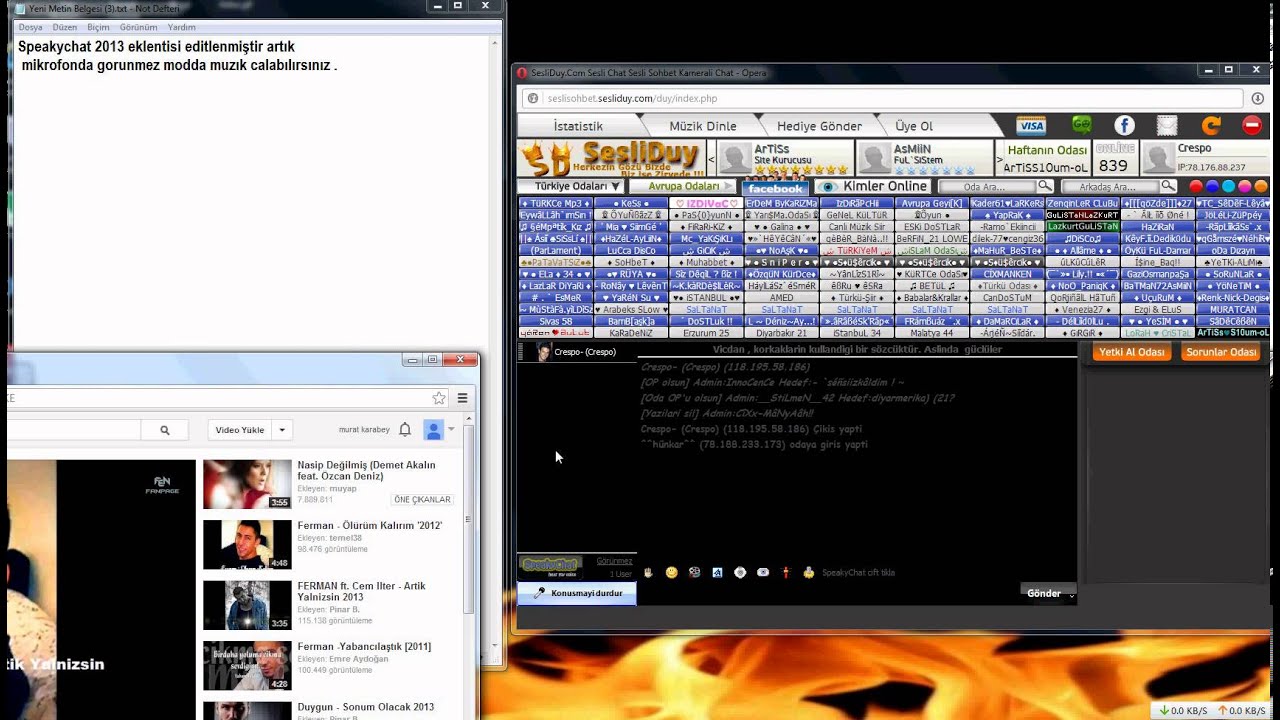Viewport: 1280px width, 720px height.
Task: Click the red no-entry exit icon
Action: click(1252, 125)
